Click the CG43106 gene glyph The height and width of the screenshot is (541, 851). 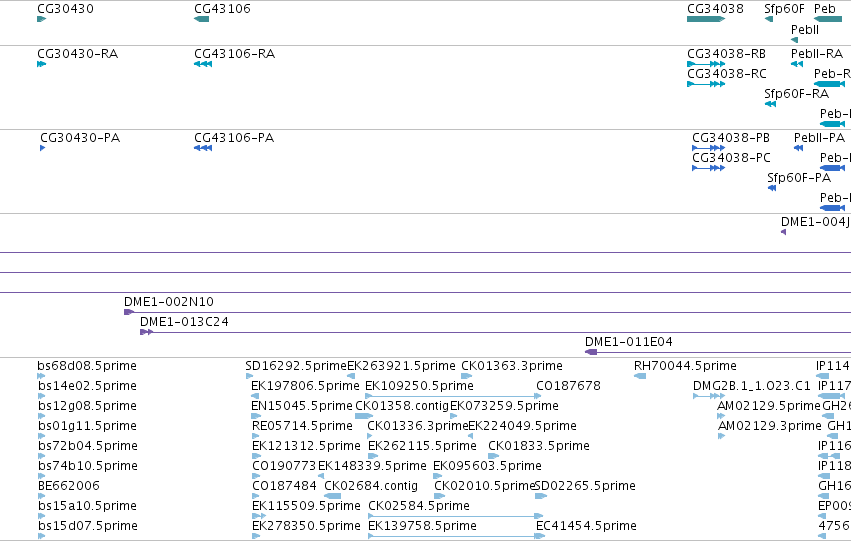pyautogui.click(x=201, y=19)
